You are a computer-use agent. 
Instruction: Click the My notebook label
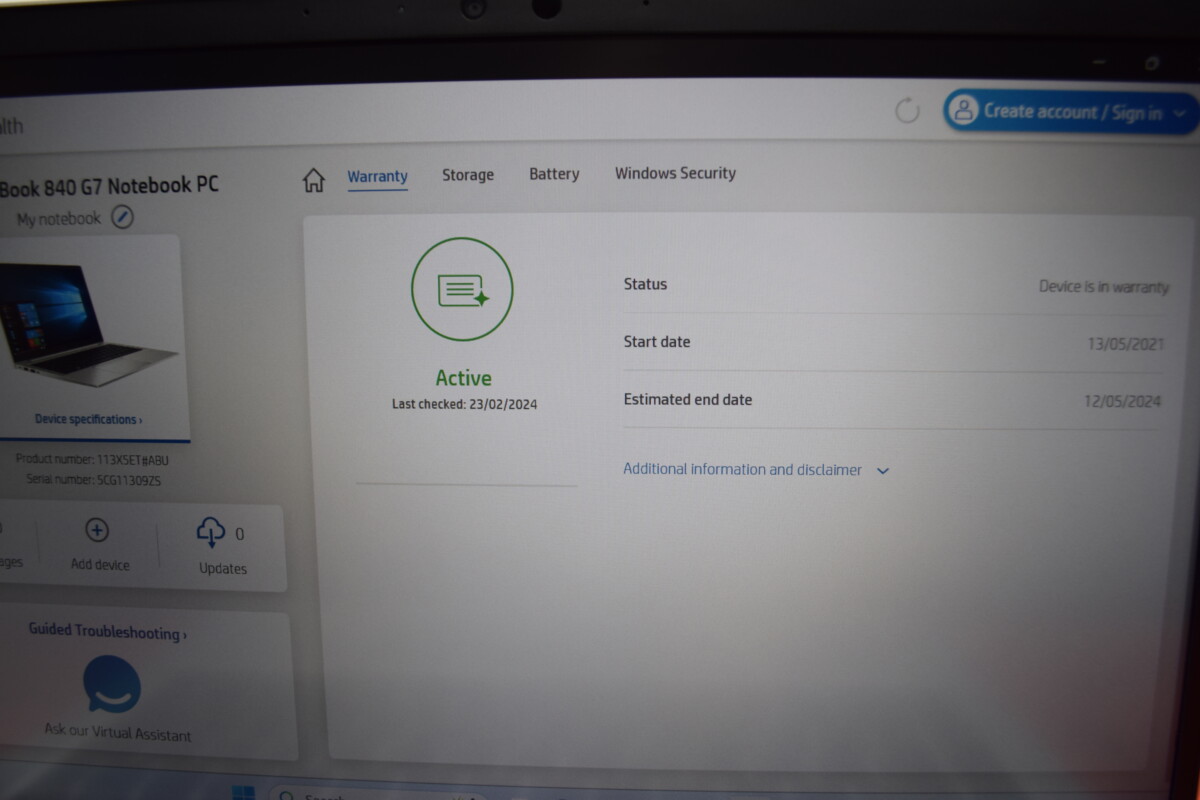coord(59,218)
